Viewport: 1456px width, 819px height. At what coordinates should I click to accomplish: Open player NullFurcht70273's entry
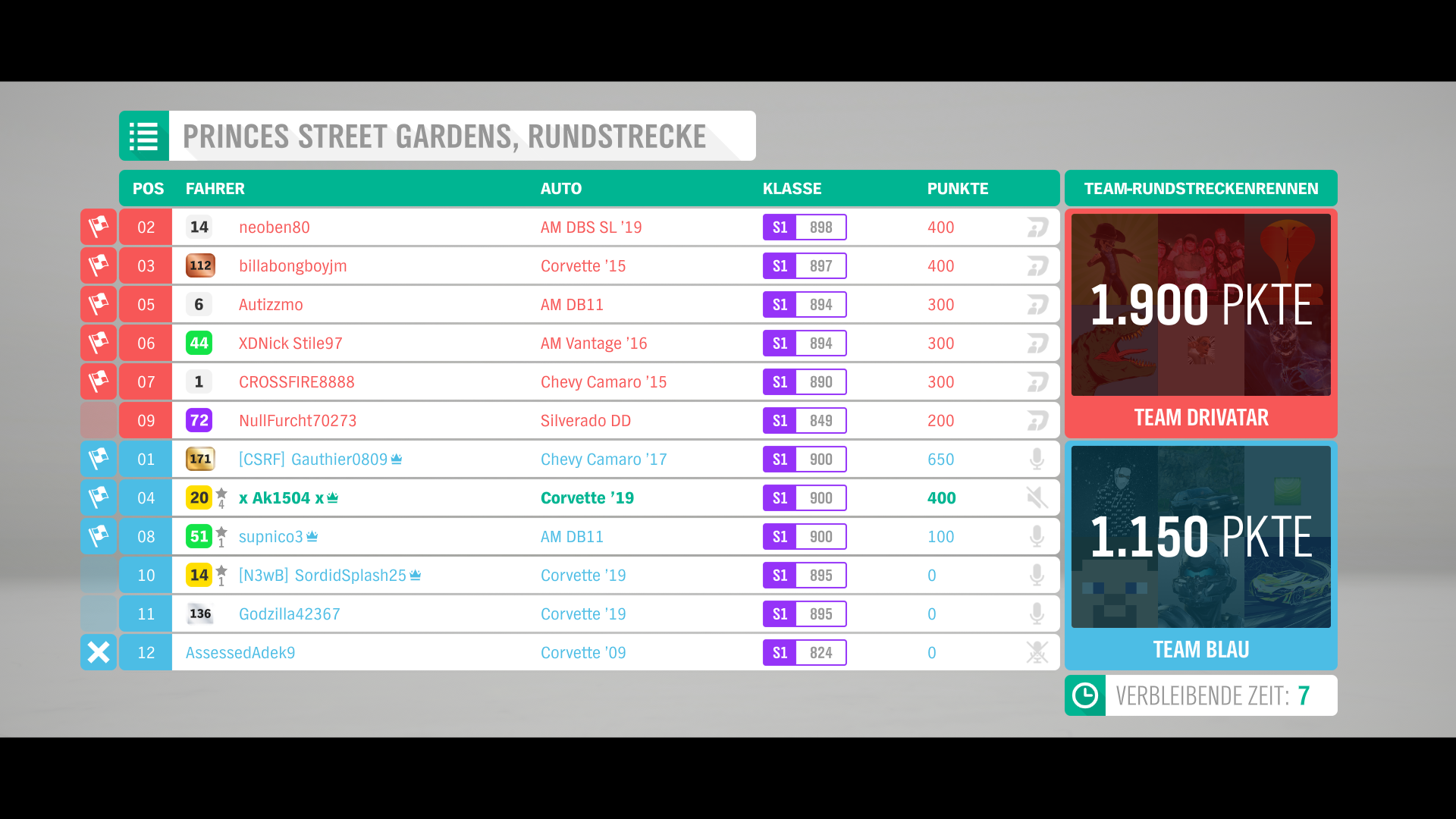(297, 421)
